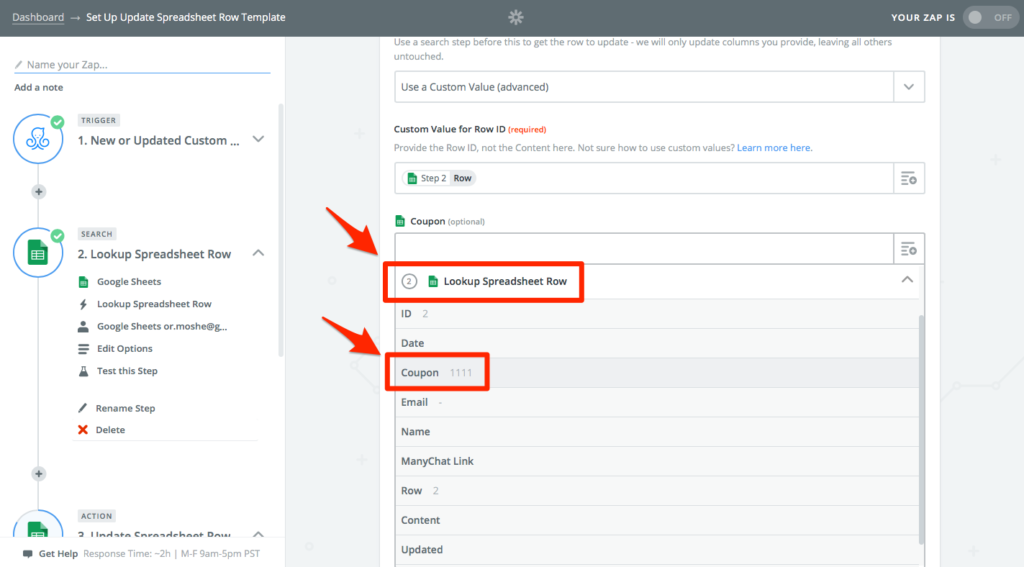Viewport: 1024px width, 567px height.
Task: Open the Use a Custom Value dropdown
Action: 908,87
